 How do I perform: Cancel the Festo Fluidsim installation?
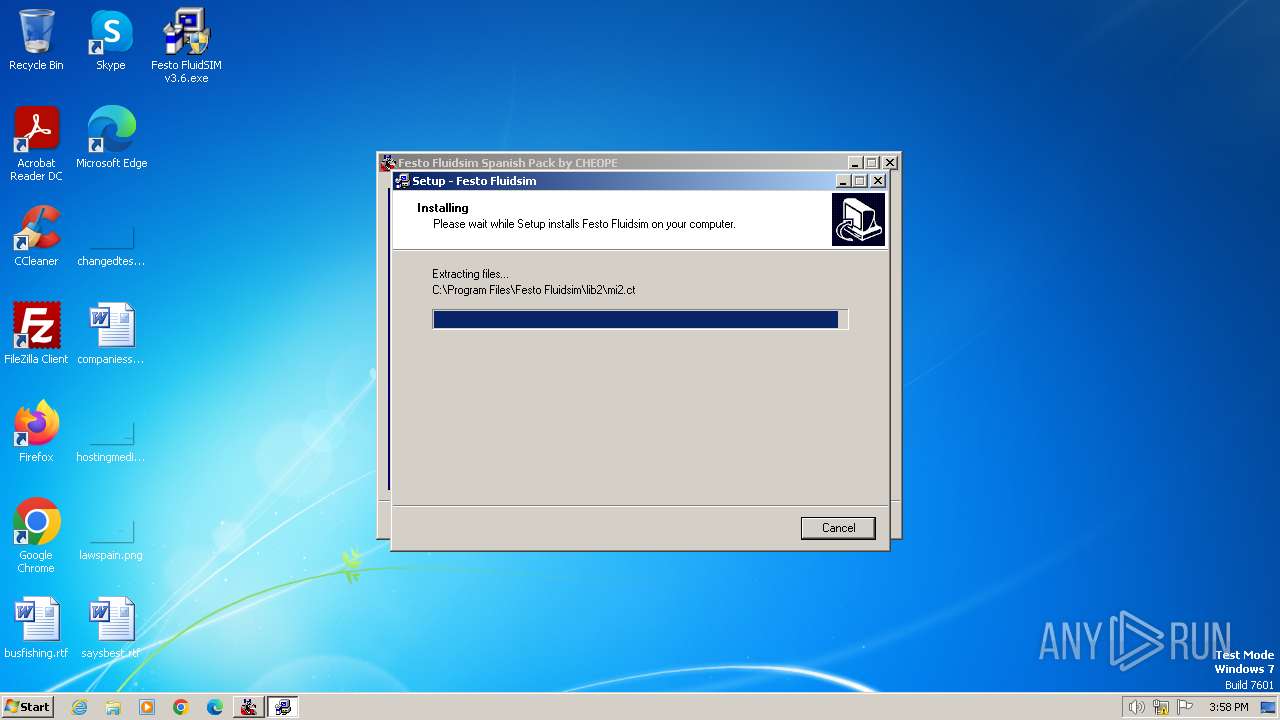pos(838,528)
